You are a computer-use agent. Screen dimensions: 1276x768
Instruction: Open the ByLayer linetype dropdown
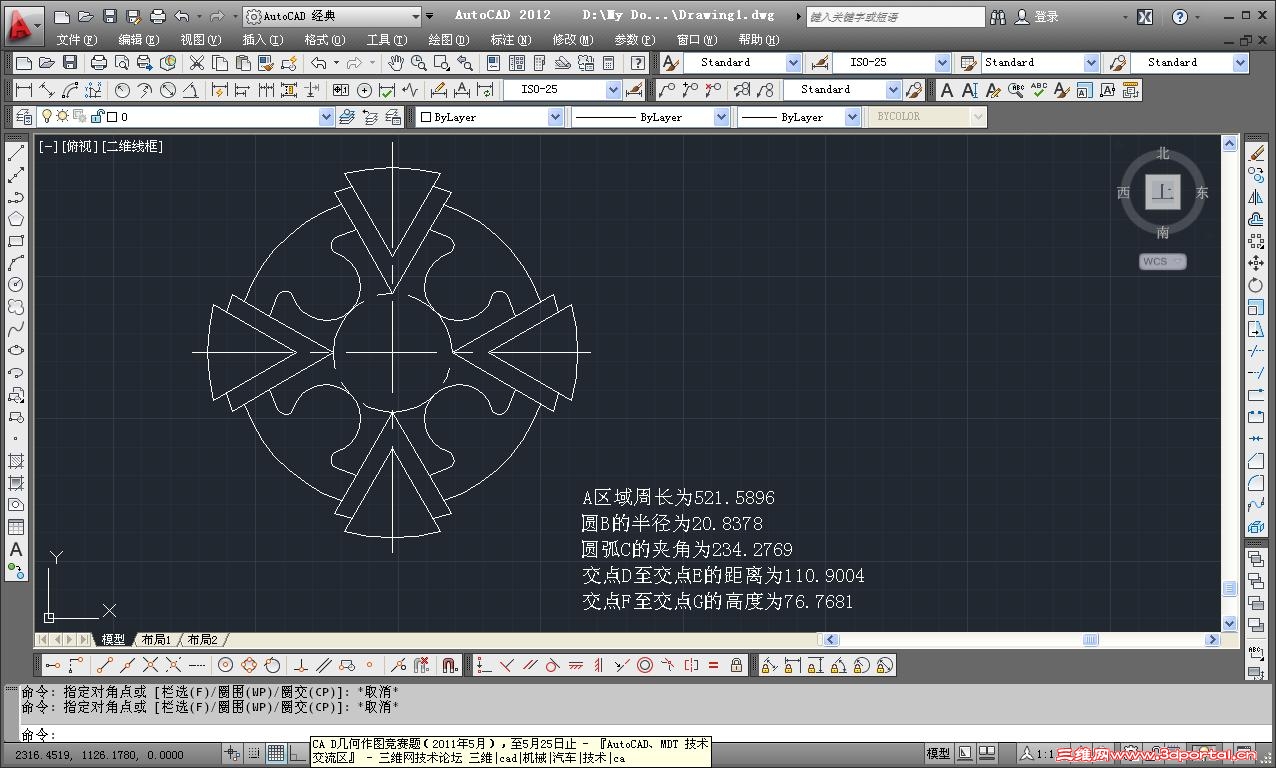coord(721,117)
